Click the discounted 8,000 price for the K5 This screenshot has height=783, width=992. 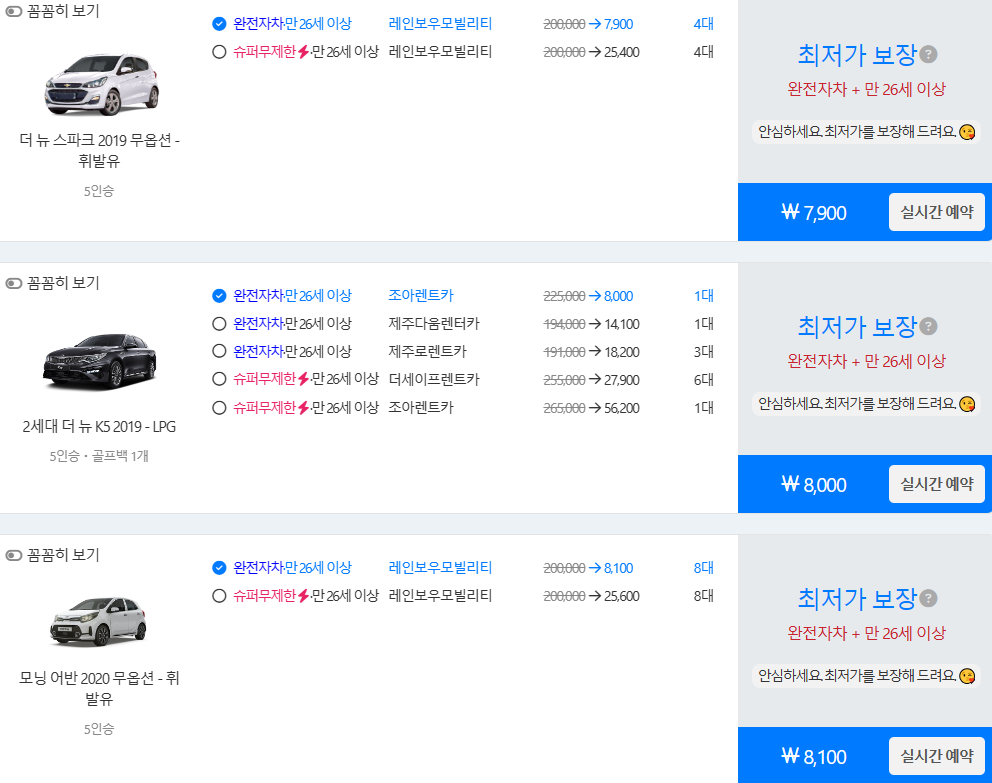point(617,295)
